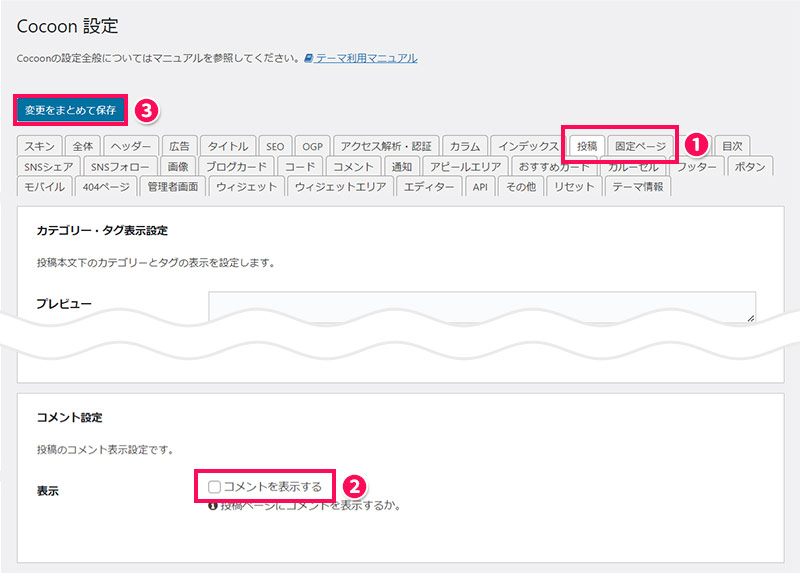Select the 投稿 tab

click(587, 146)
